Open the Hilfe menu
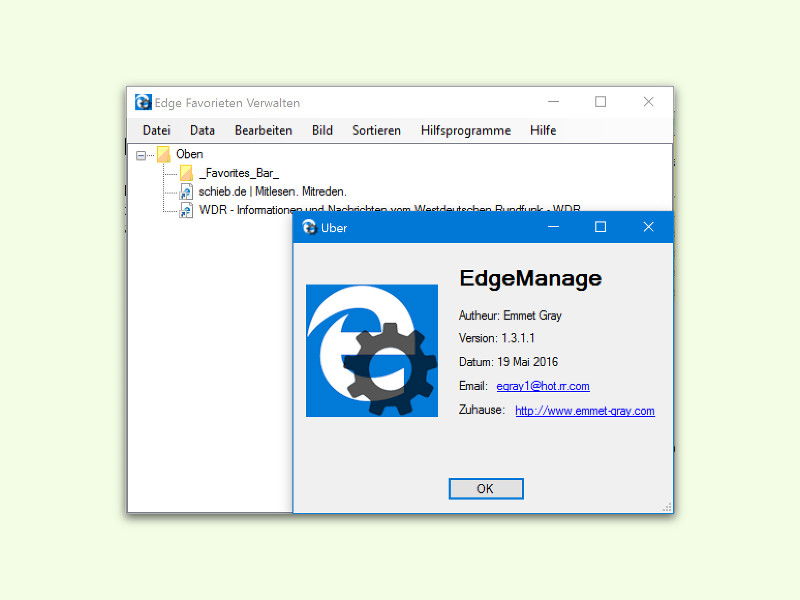The height and width of the screenshot is (600, 800). tap(543, 131)
